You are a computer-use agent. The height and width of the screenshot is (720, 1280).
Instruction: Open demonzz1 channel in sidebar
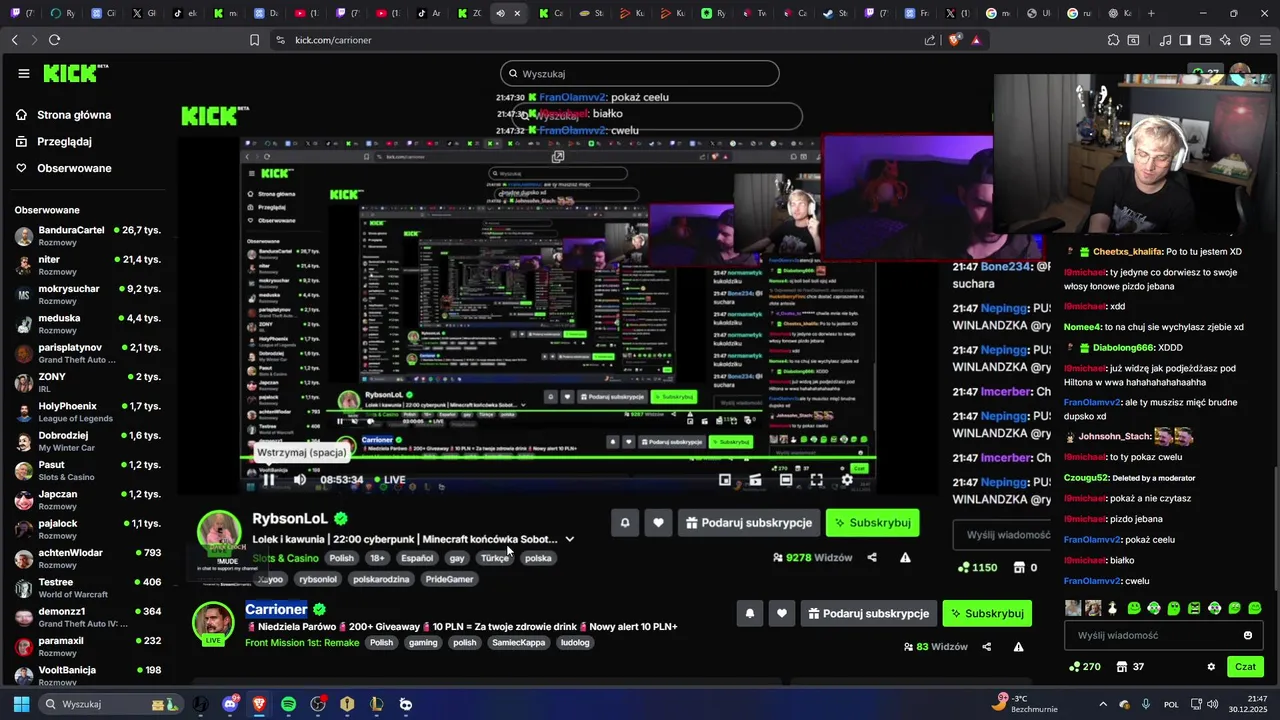[88, 617]
